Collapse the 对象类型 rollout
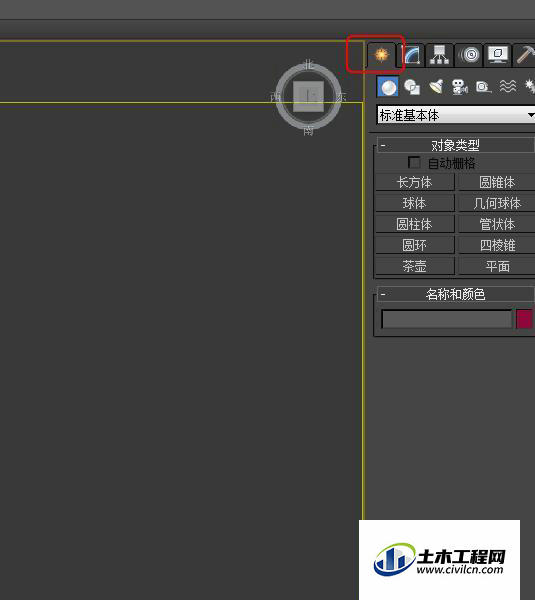Viewport: 535px width, 600px height. [x=455, y=145]
